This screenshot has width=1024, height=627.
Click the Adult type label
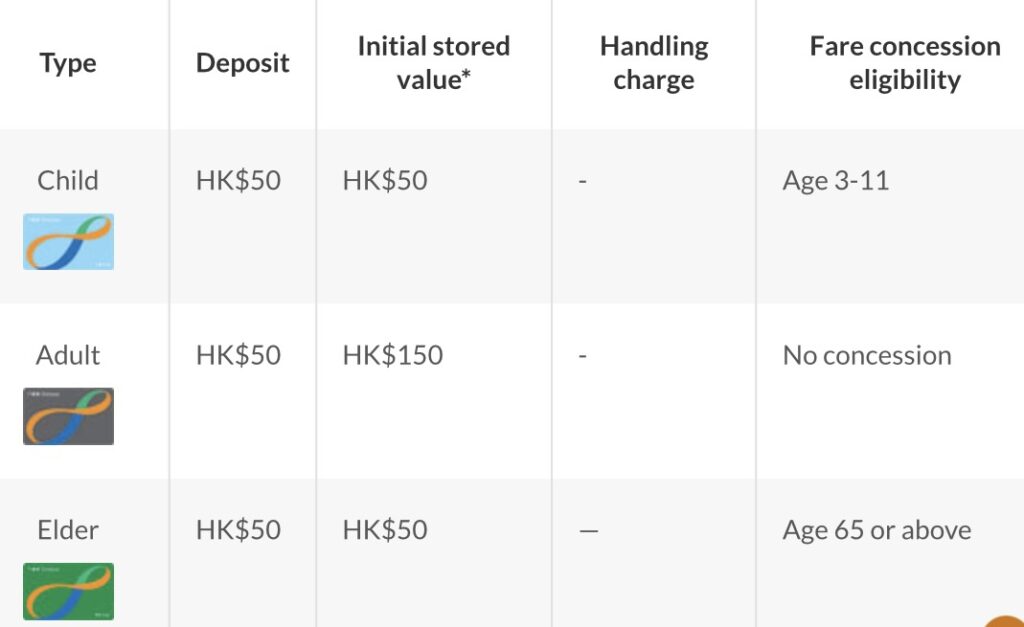pos(68,355)
